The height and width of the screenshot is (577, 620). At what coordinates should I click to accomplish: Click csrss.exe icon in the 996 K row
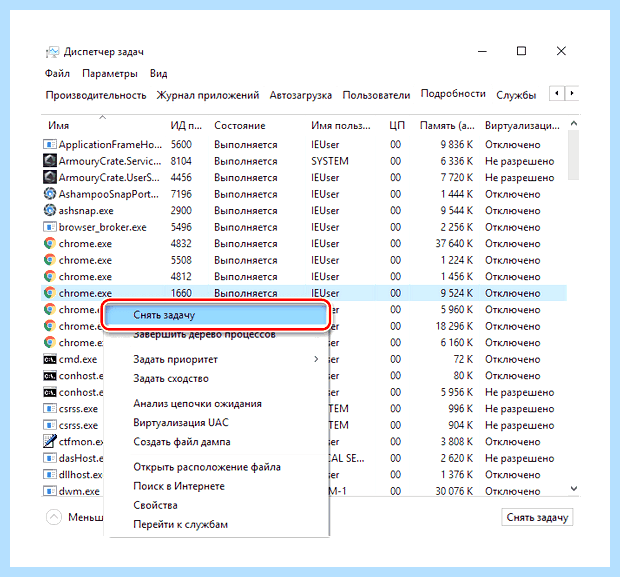pos(49,409)
